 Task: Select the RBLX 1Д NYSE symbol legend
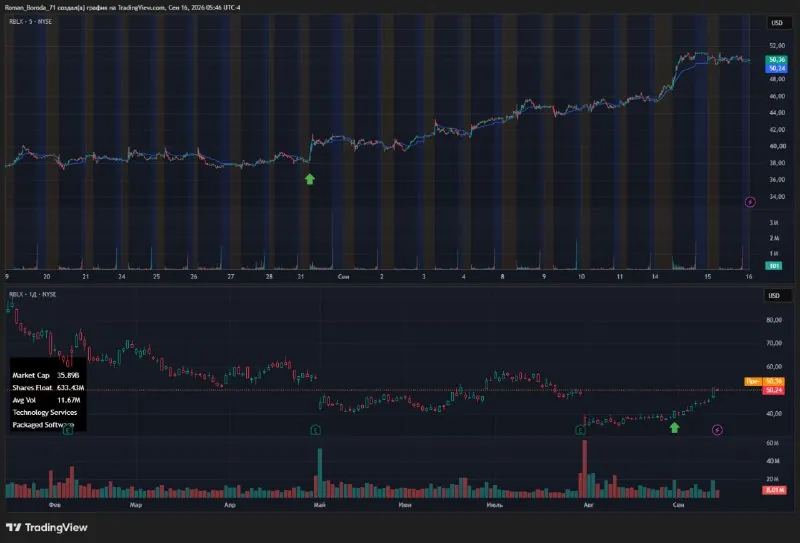tap(33, 294)
